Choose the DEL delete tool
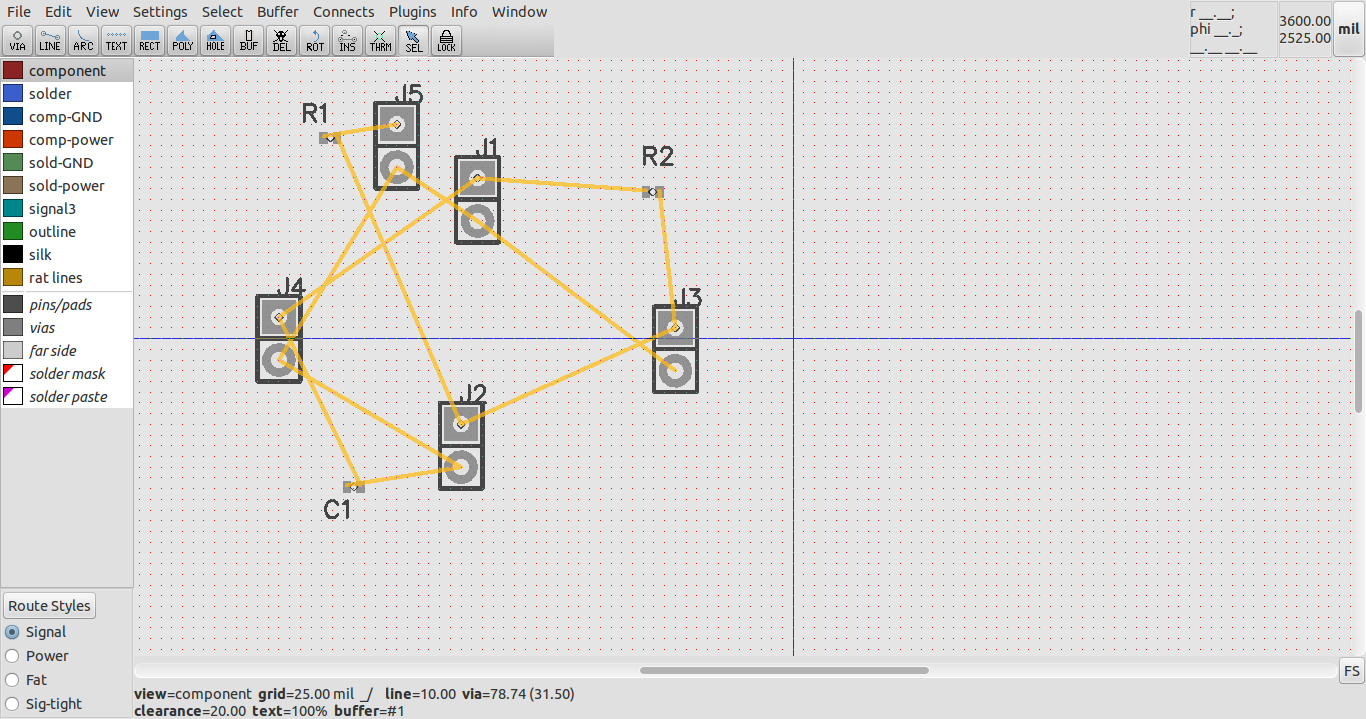Viewport: 1366px width, 719px height. (281, 40)
